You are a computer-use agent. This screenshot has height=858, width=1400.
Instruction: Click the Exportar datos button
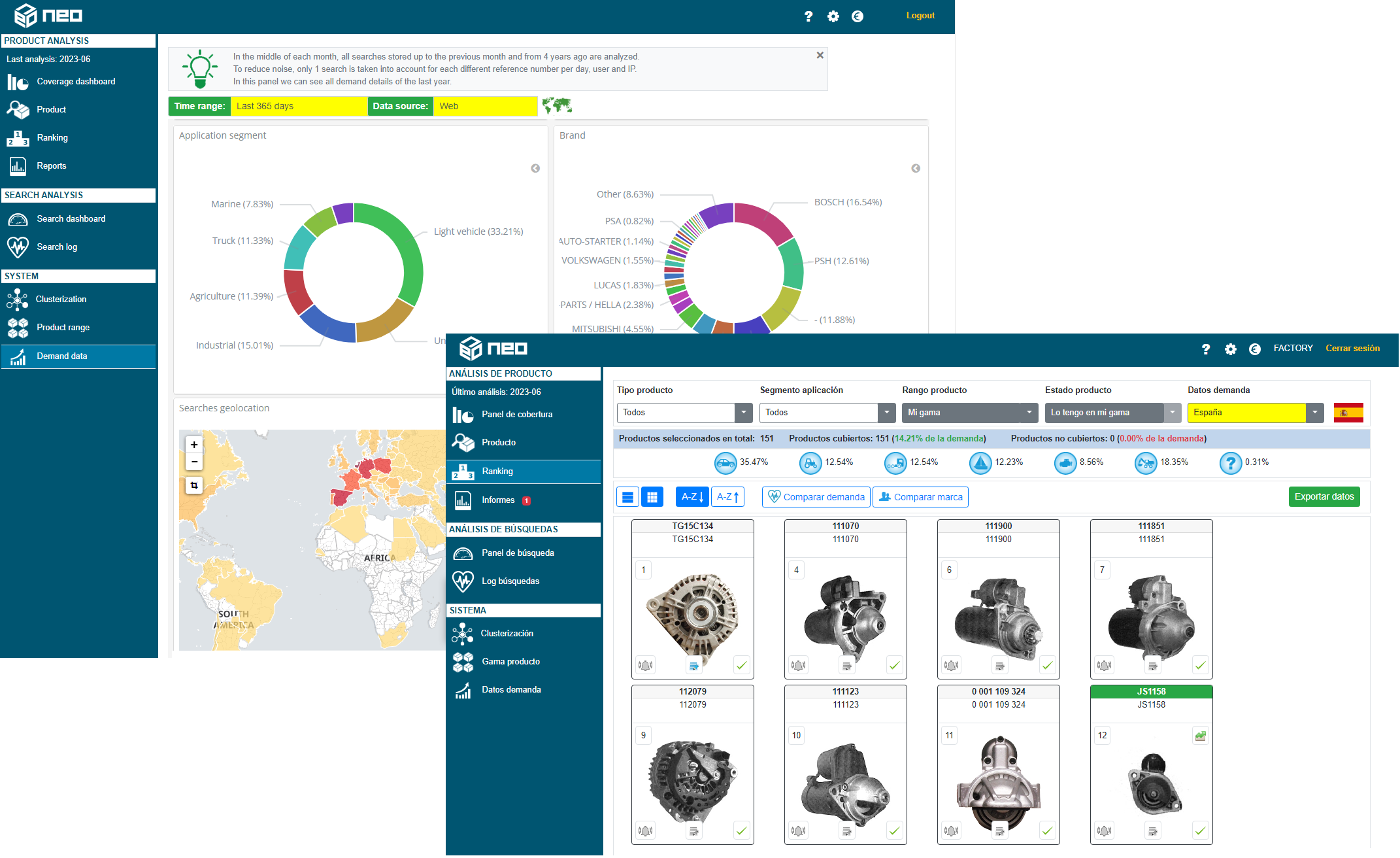pyautogui.click(x=1324, y=497)
